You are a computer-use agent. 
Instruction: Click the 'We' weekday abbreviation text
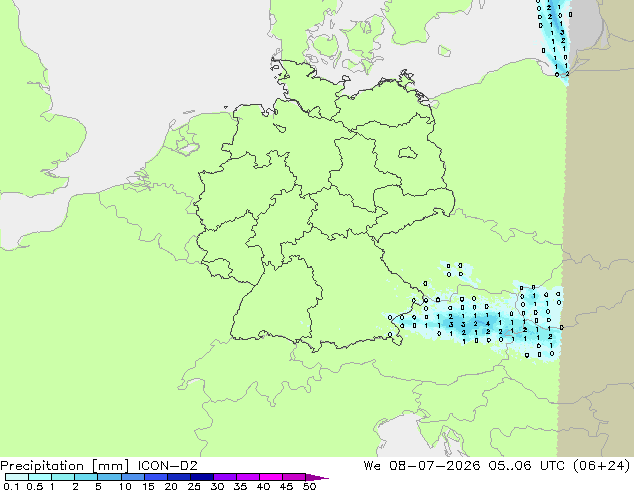click(x=372, y=466)
